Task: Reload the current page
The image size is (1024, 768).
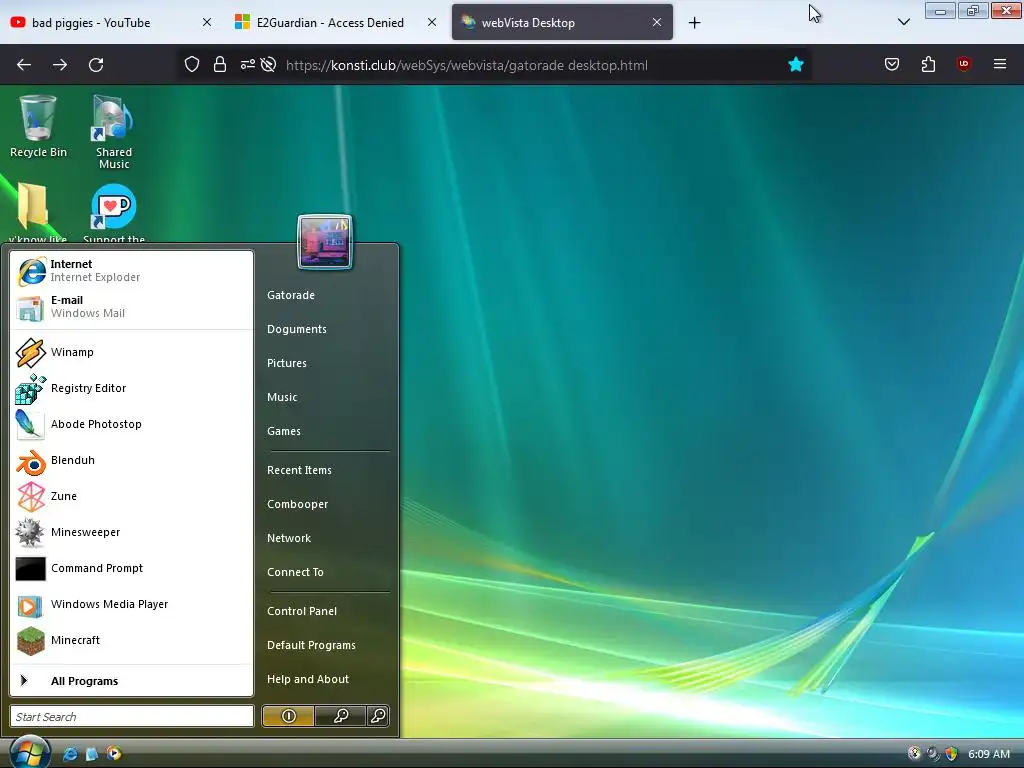Action: coord(96,65)
